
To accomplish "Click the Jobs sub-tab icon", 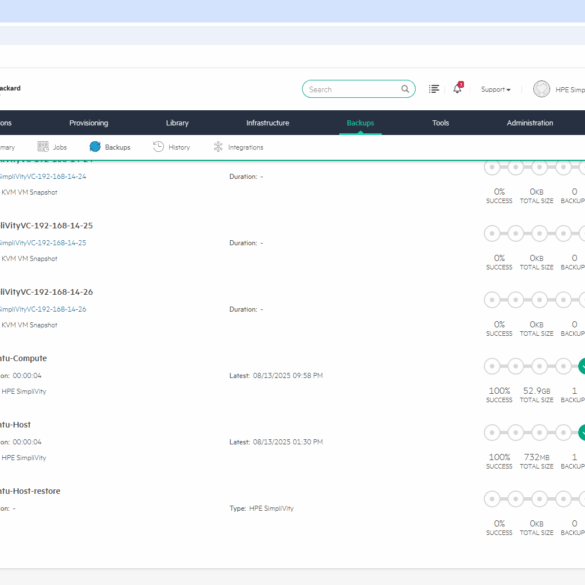I will [x=43, y=147].
